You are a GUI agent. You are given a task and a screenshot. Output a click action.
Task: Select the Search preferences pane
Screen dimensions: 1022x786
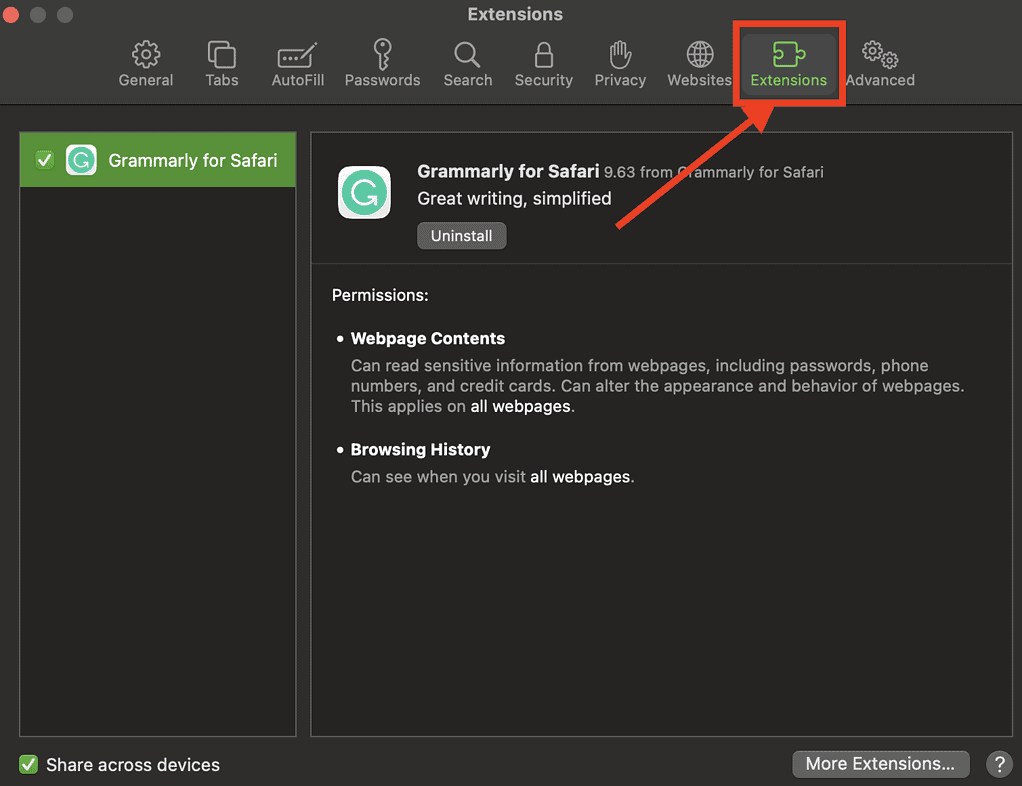[468, 64]
